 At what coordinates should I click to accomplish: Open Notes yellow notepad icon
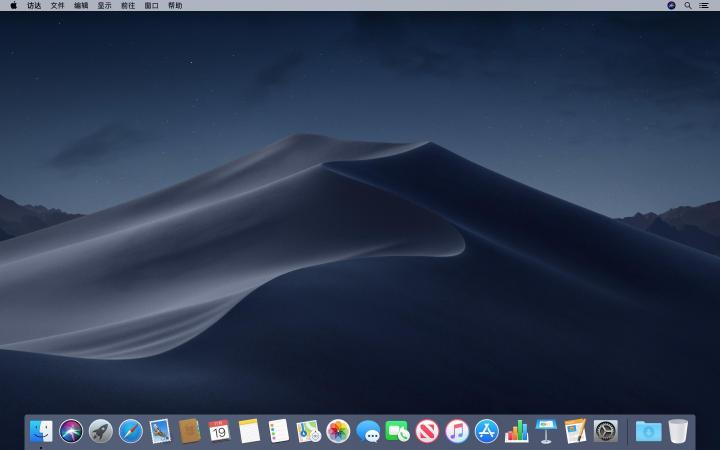(249, 431)
